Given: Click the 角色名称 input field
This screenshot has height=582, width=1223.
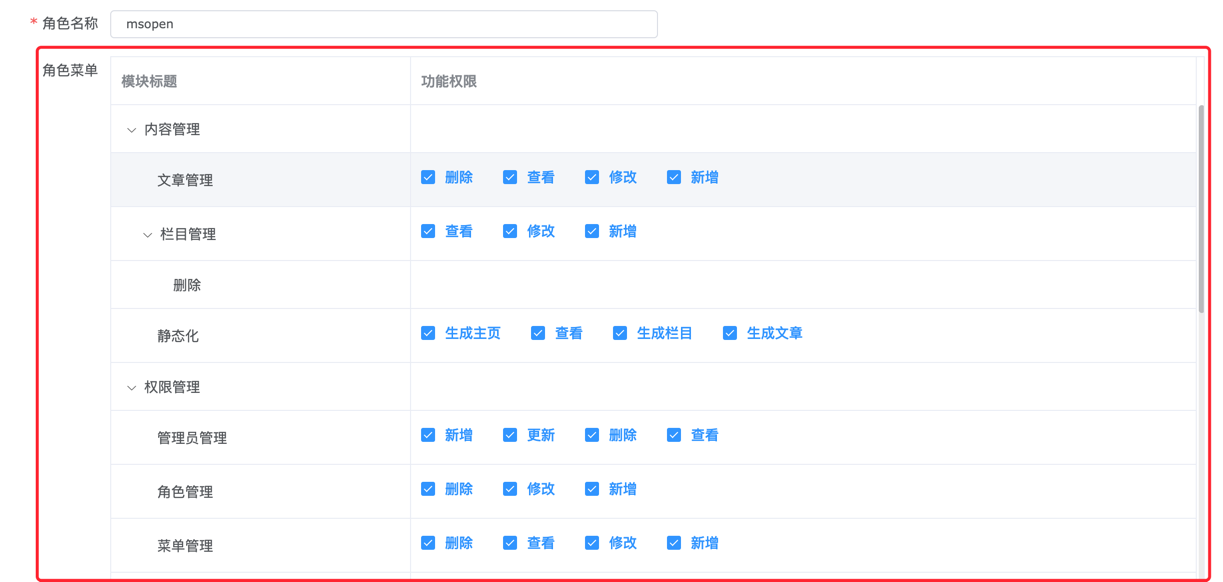Looking at the screenshot, I should coord(383,24).
